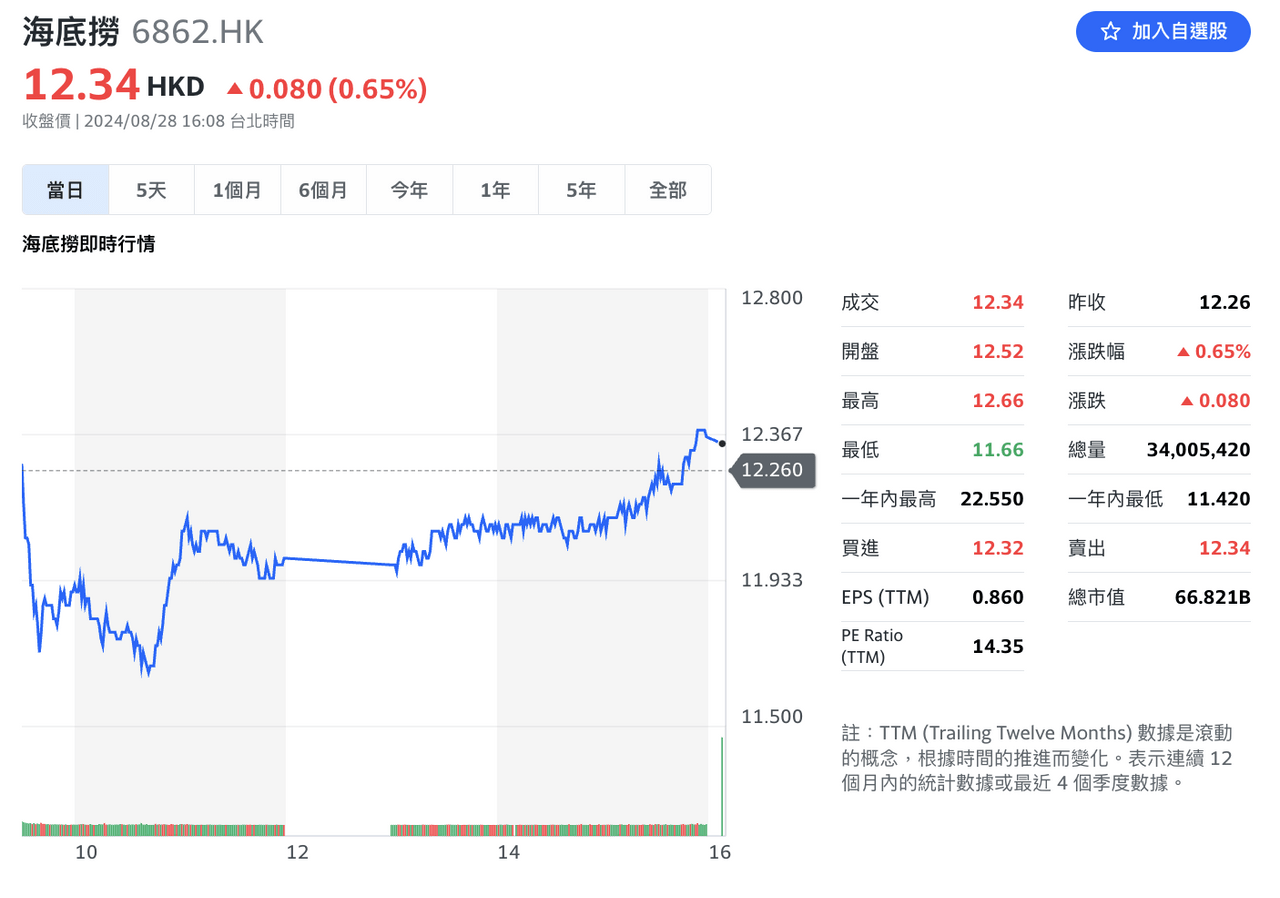
Task: Click the star icon on 加入自選股 button
Action: point(1110,32)
